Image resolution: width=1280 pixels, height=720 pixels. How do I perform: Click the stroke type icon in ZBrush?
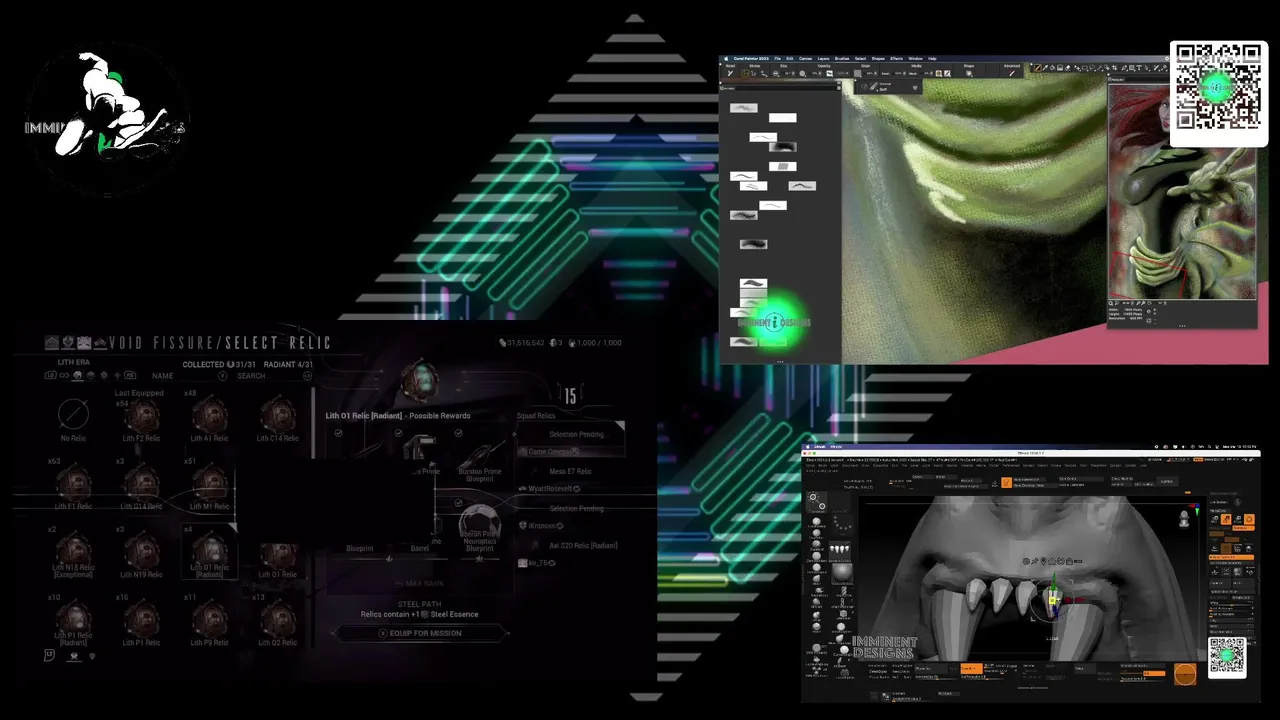pyautogui.click(x=841, y=522)
